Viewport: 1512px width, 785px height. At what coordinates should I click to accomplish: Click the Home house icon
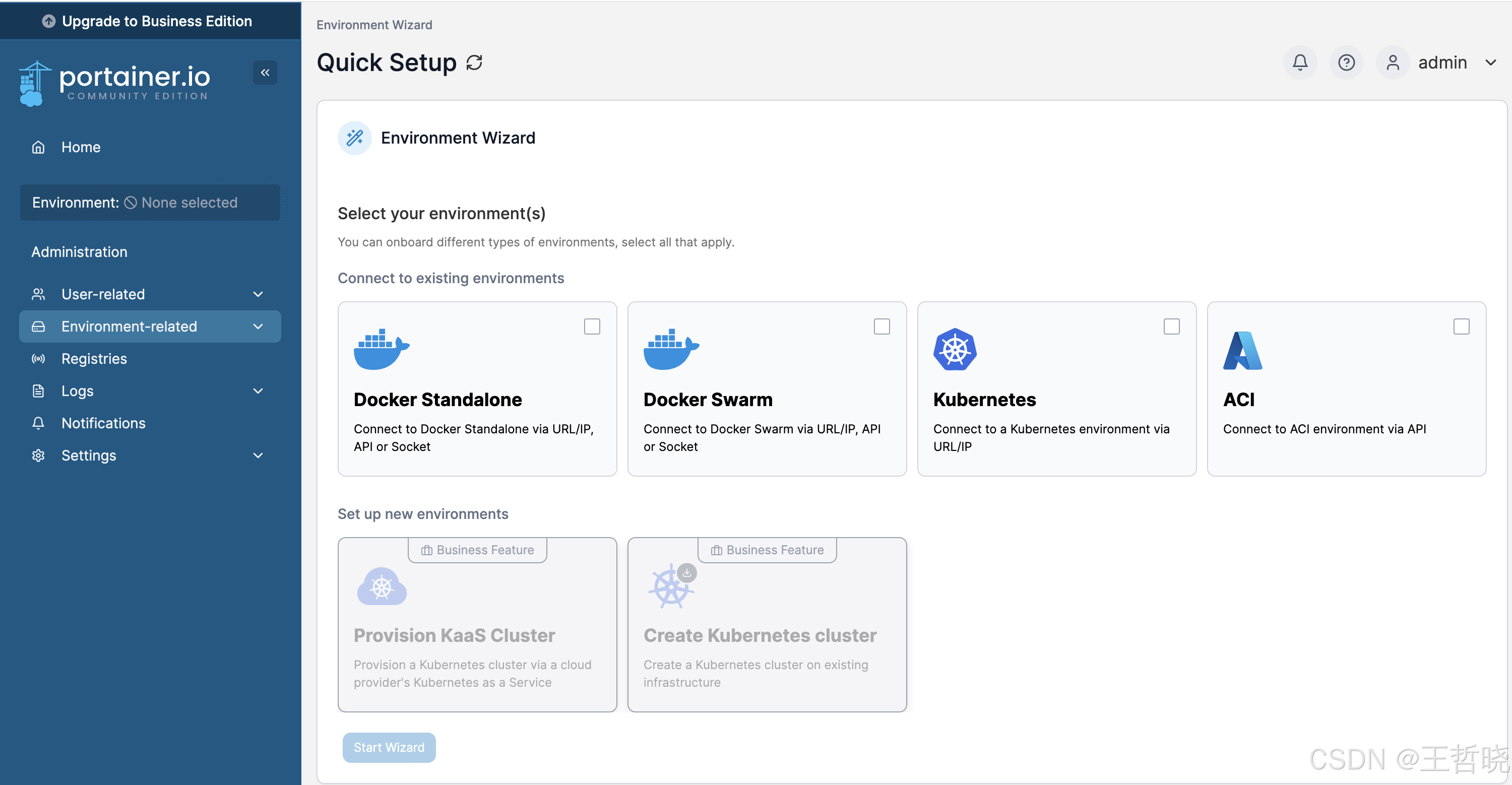point(38,147)
